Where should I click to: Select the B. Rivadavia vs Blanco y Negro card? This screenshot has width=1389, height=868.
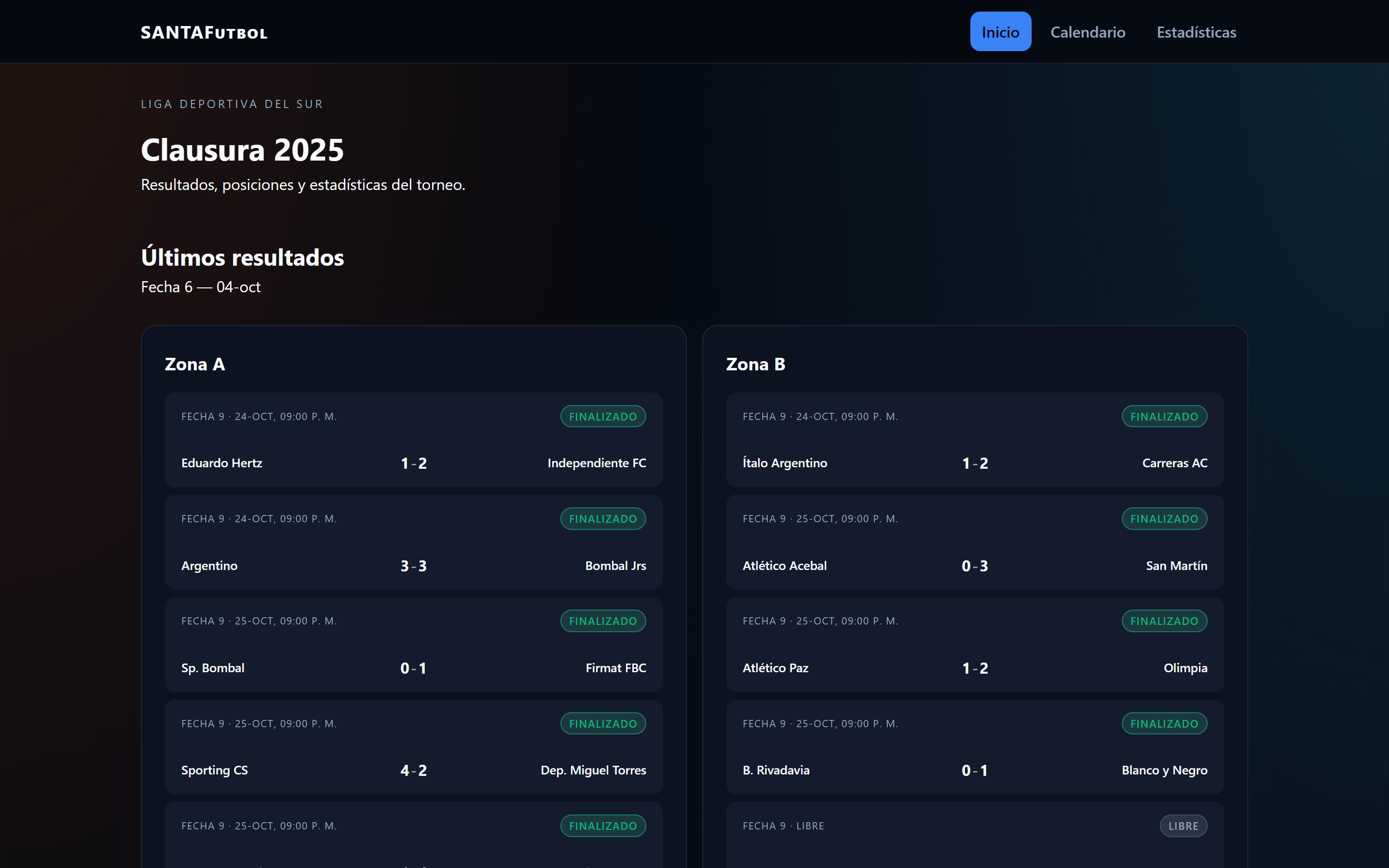[975, 746]
